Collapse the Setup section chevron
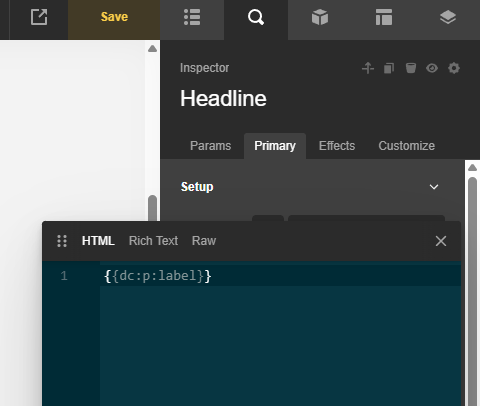This screenshot has height=406, width=480. [x=434, y=187]
